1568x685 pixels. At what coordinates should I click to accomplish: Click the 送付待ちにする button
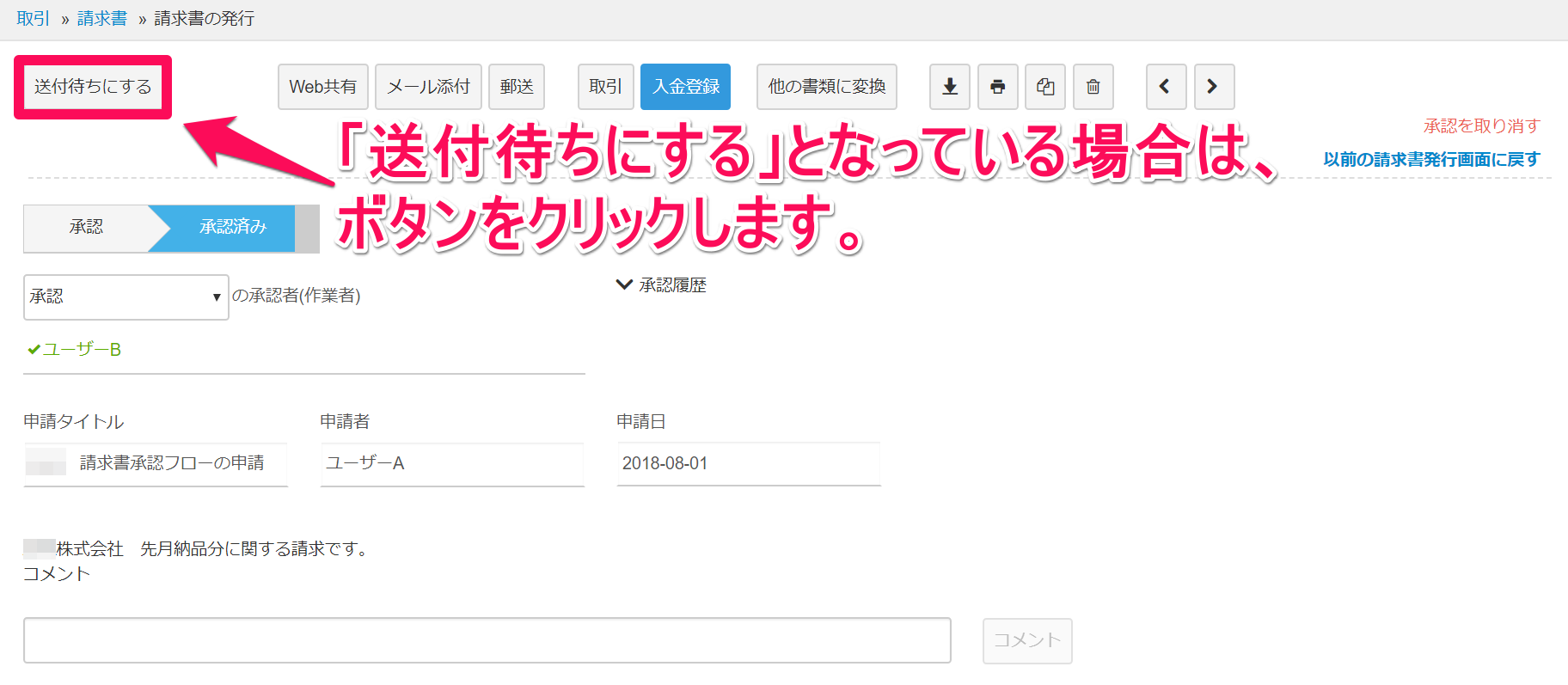point(93,87)
